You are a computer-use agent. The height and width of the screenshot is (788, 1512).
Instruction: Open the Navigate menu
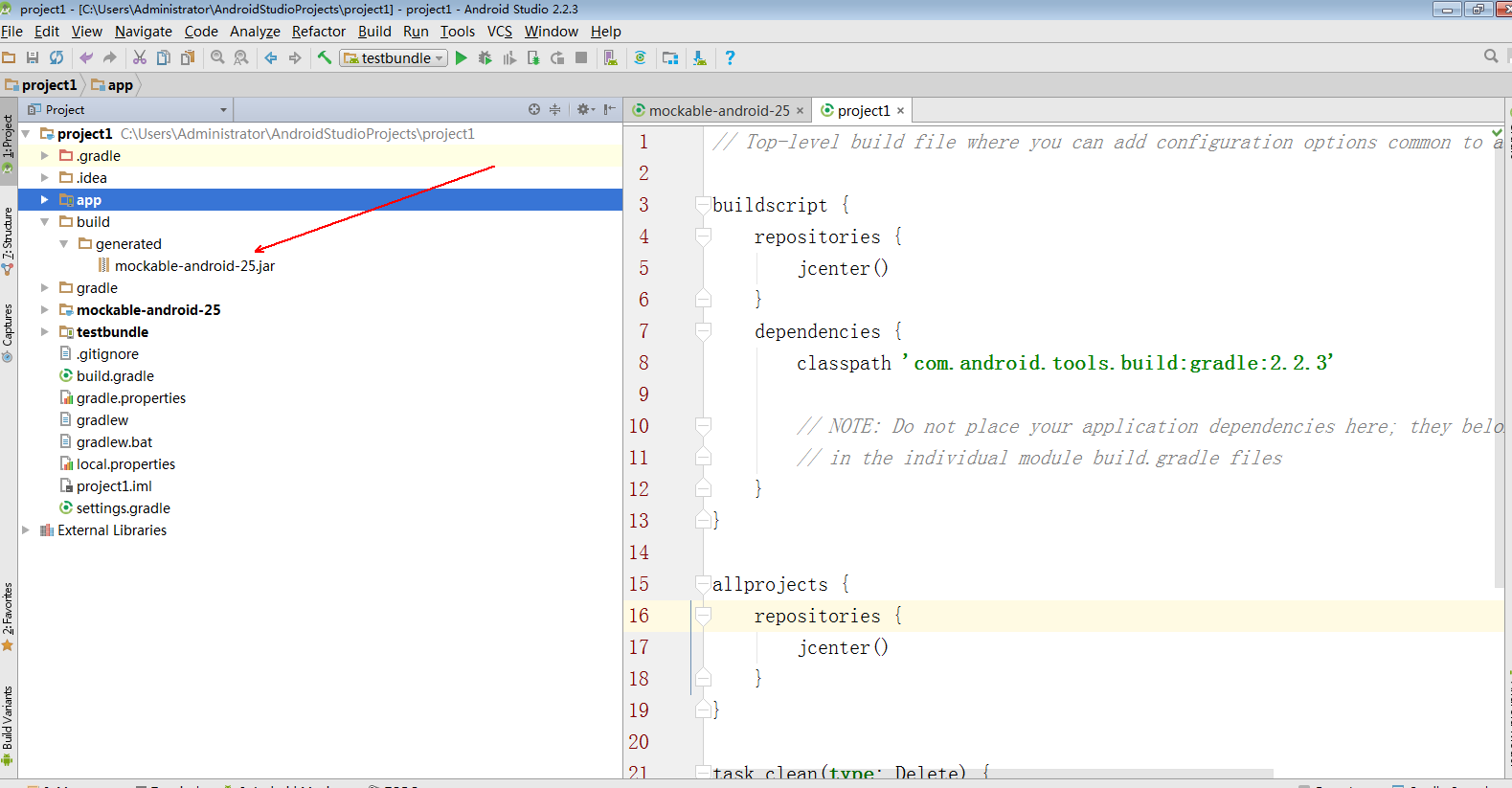coord(144,31)
